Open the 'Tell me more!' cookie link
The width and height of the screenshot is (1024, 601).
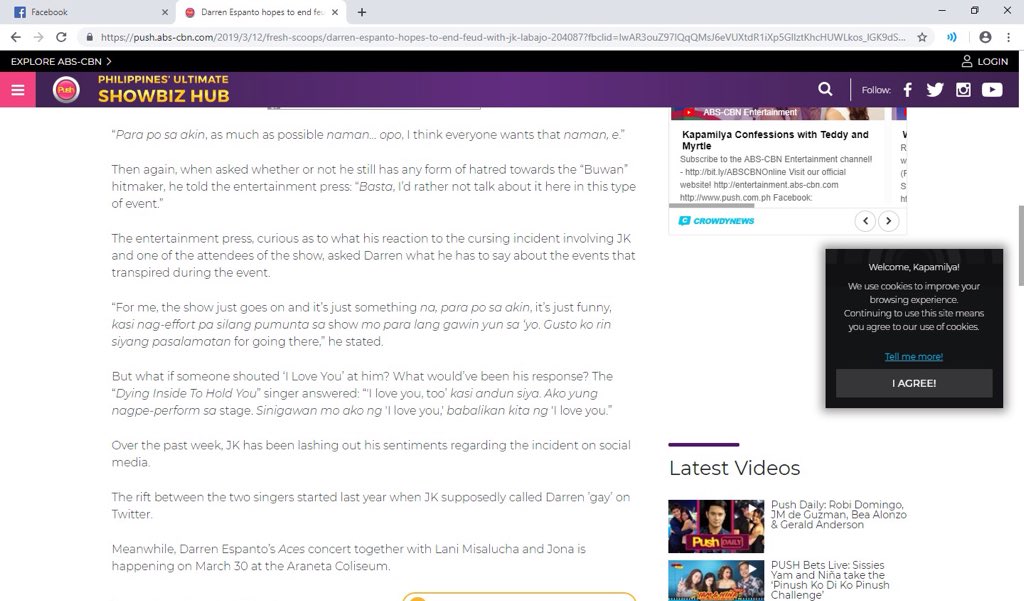tap(914, 357)
